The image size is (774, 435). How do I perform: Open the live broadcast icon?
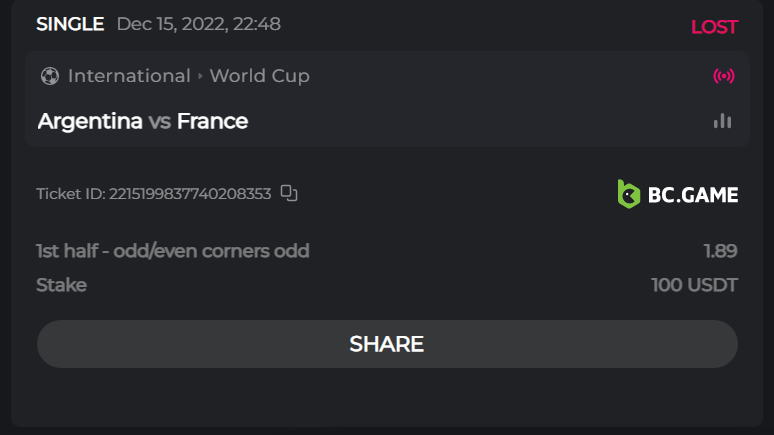723,76
